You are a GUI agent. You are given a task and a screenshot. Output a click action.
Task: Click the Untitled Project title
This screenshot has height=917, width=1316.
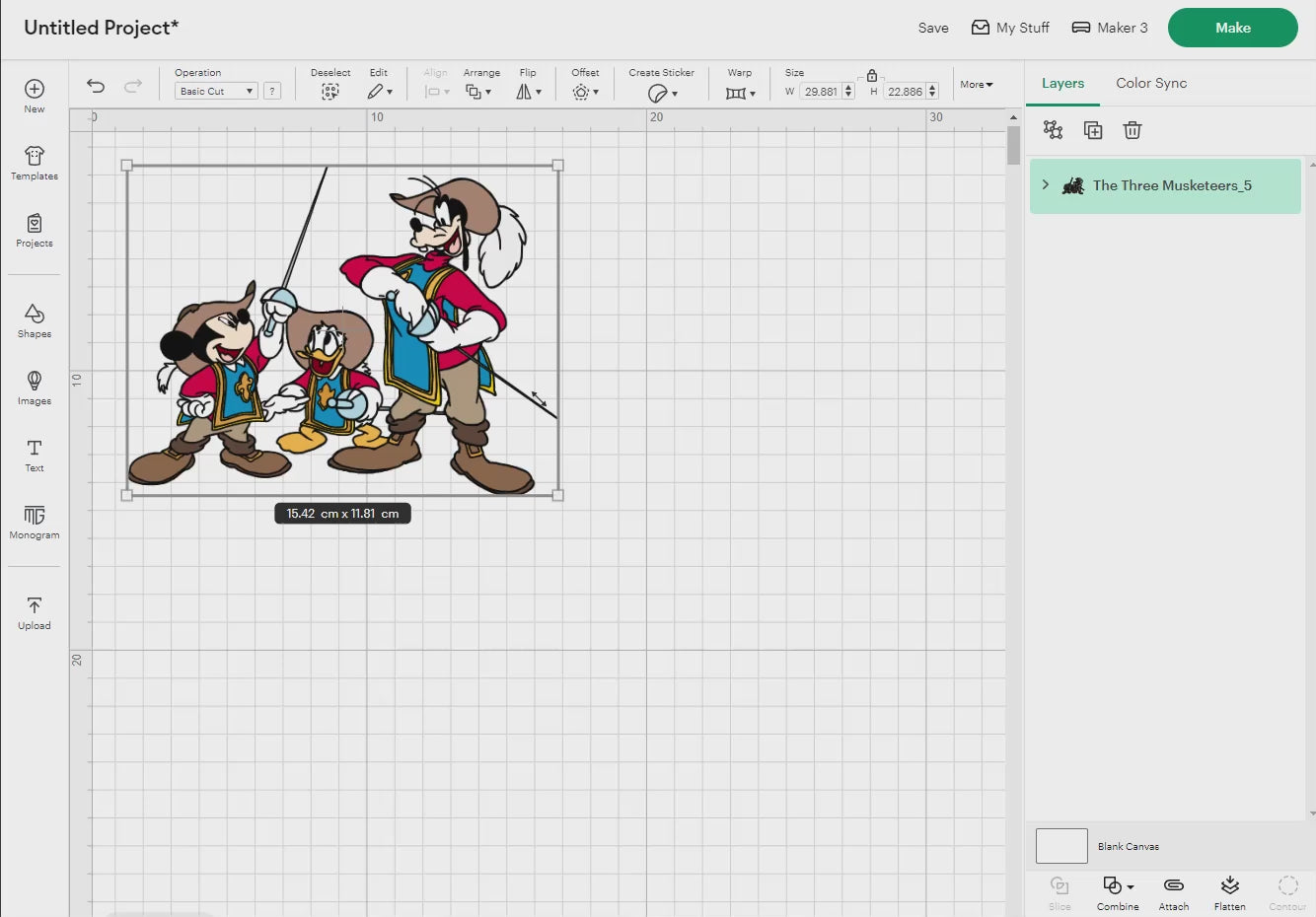[102, 28]
